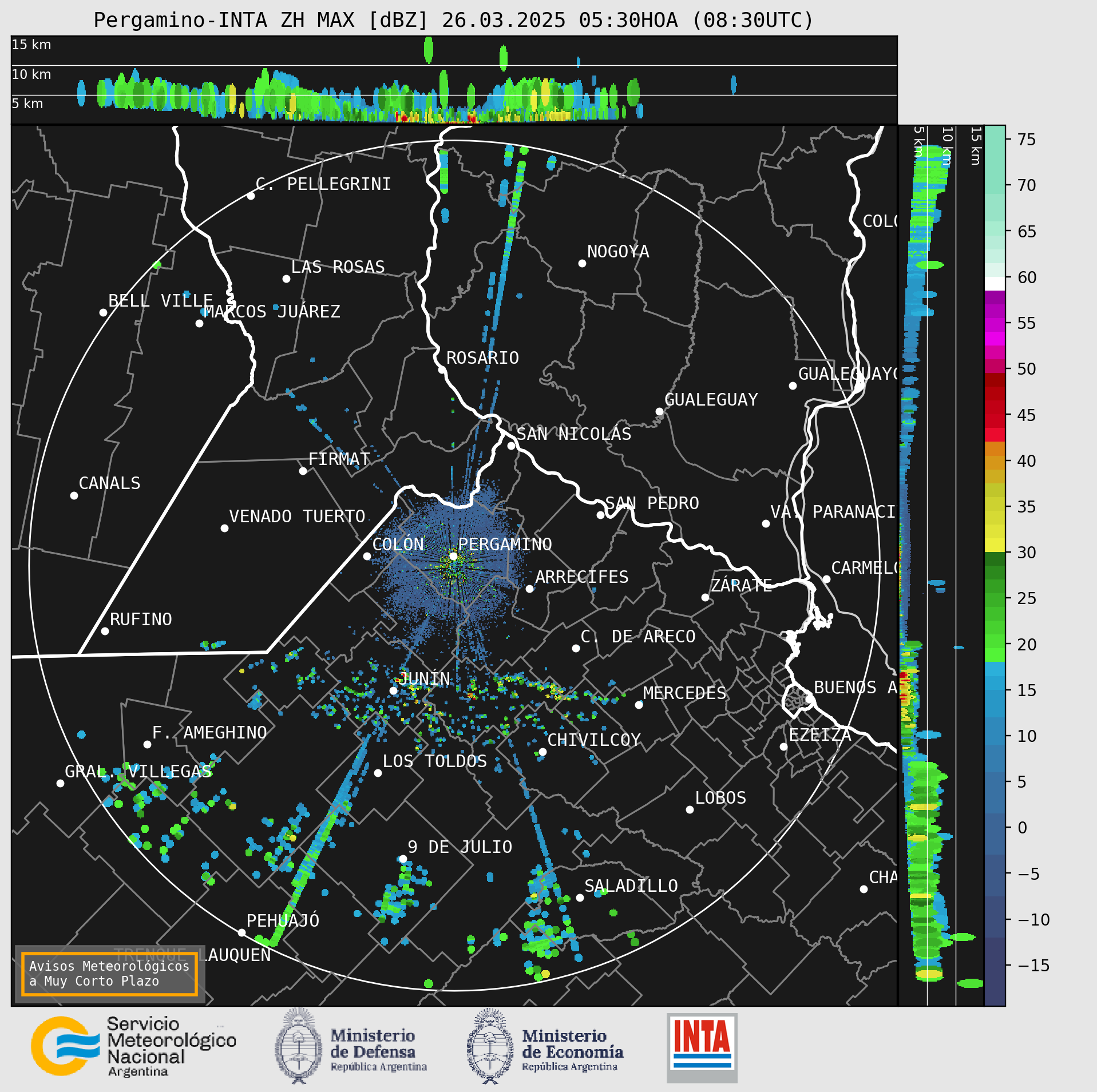Click the Arrecifes marker dot

529,589
